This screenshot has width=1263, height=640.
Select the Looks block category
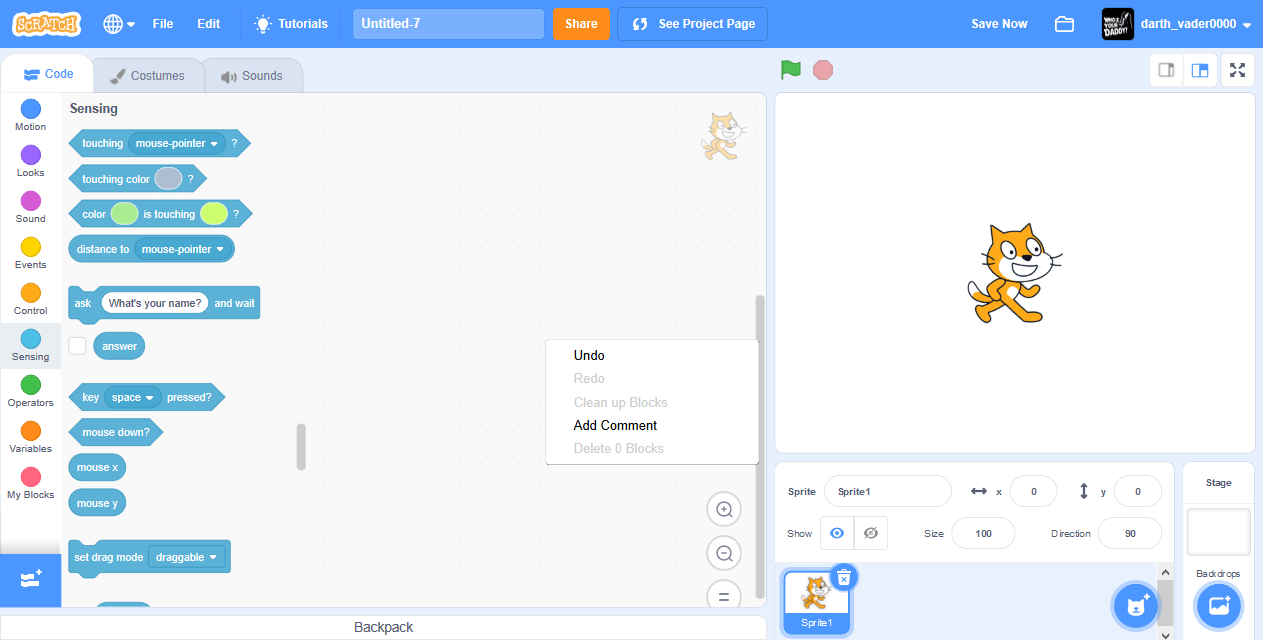click(x=31, y=161)
